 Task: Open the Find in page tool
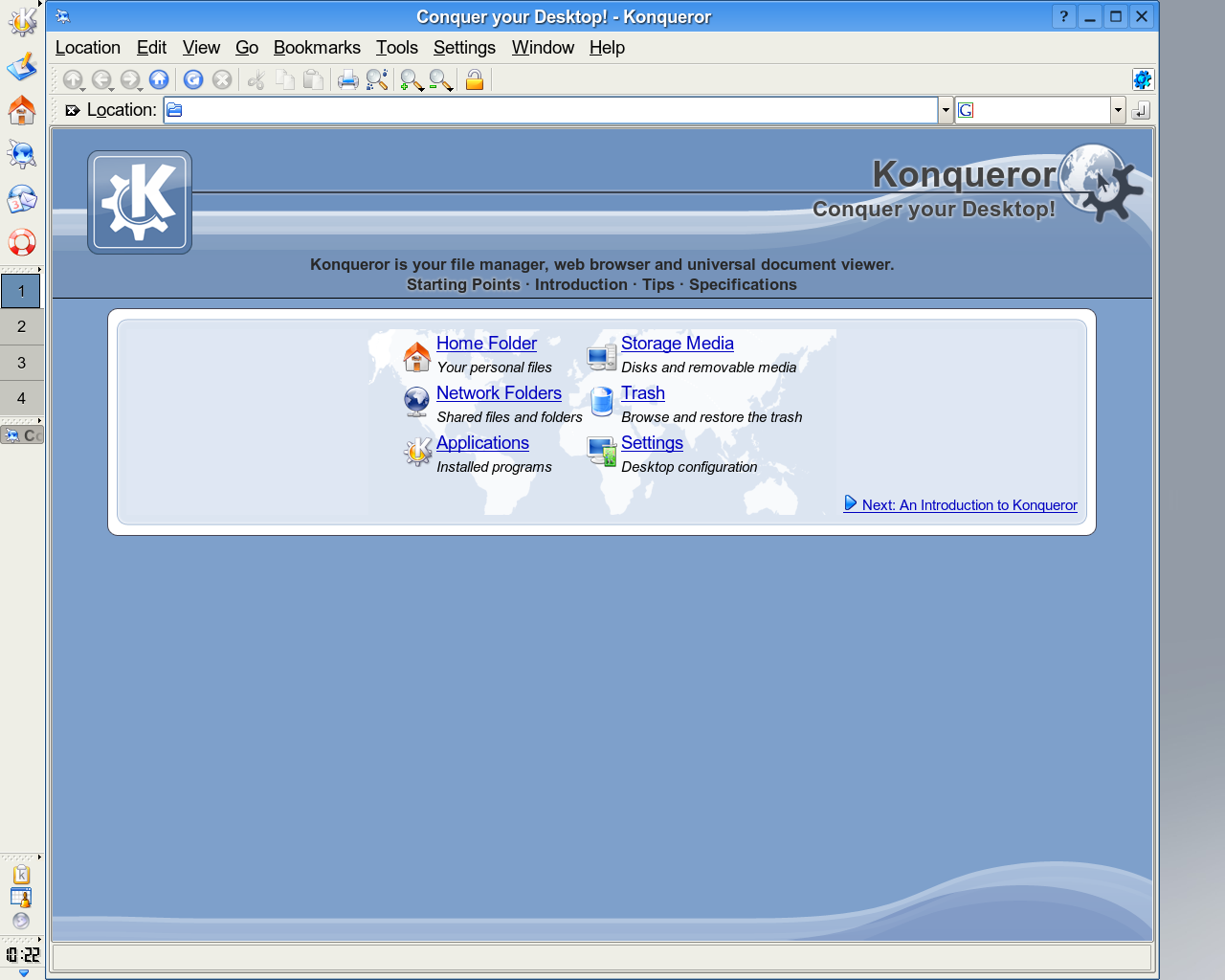377,80
